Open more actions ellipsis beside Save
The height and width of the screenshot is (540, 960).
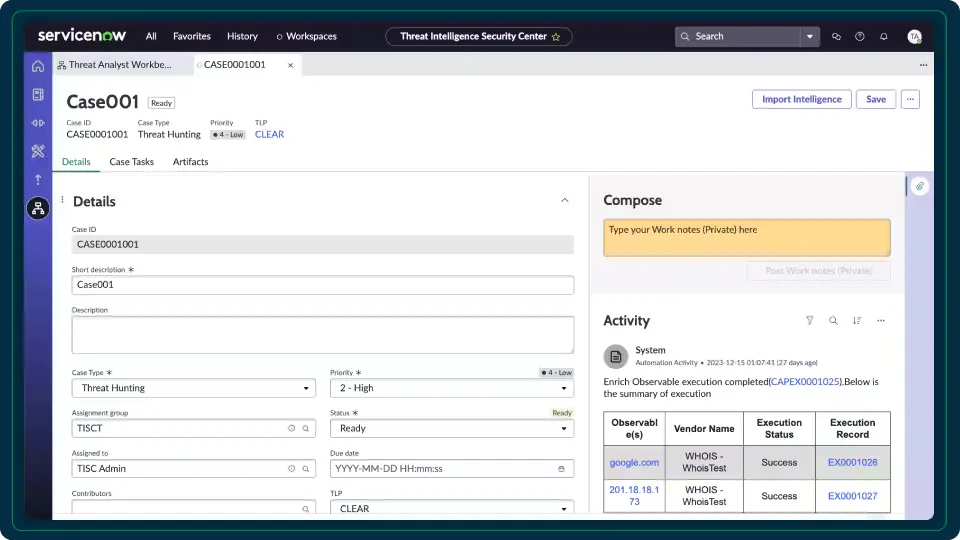[x=910, y=99]
